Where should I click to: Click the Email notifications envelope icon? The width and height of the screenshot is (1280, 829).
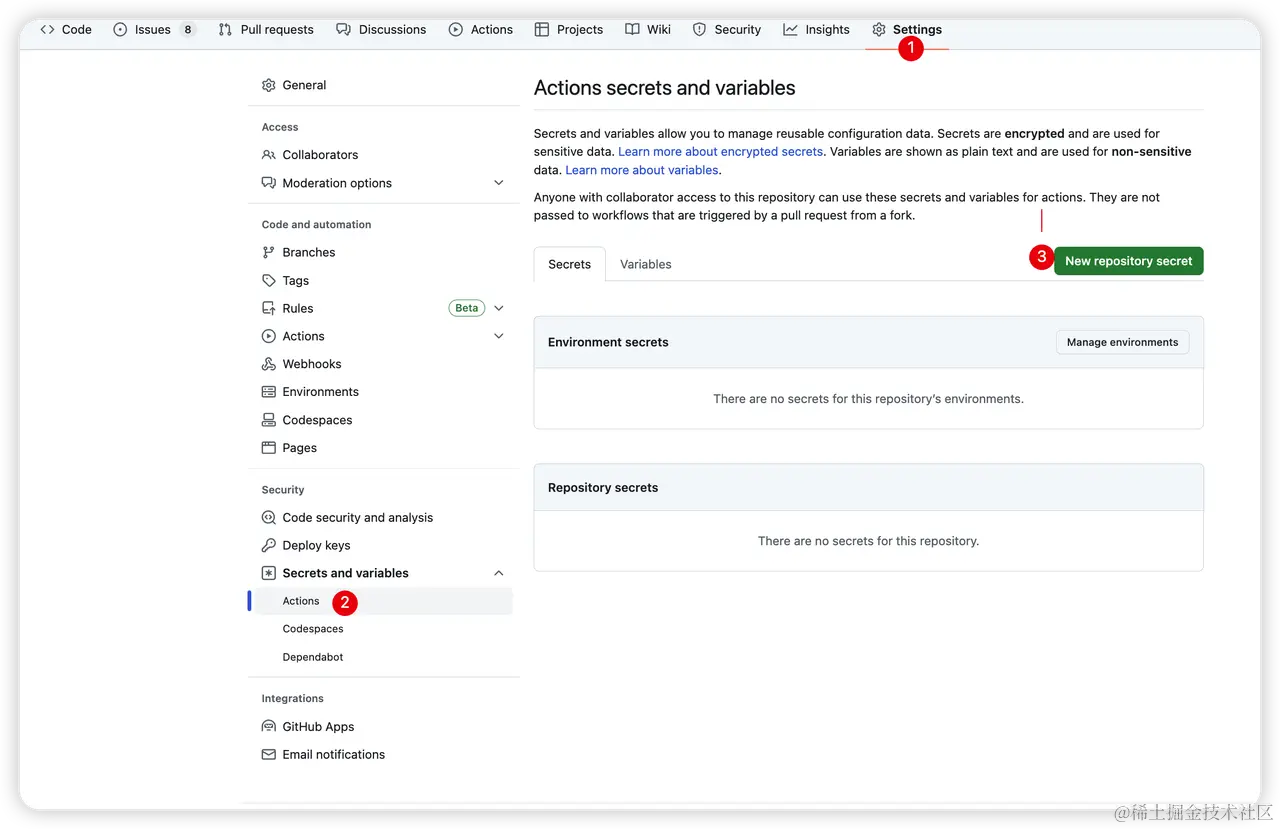268,755
